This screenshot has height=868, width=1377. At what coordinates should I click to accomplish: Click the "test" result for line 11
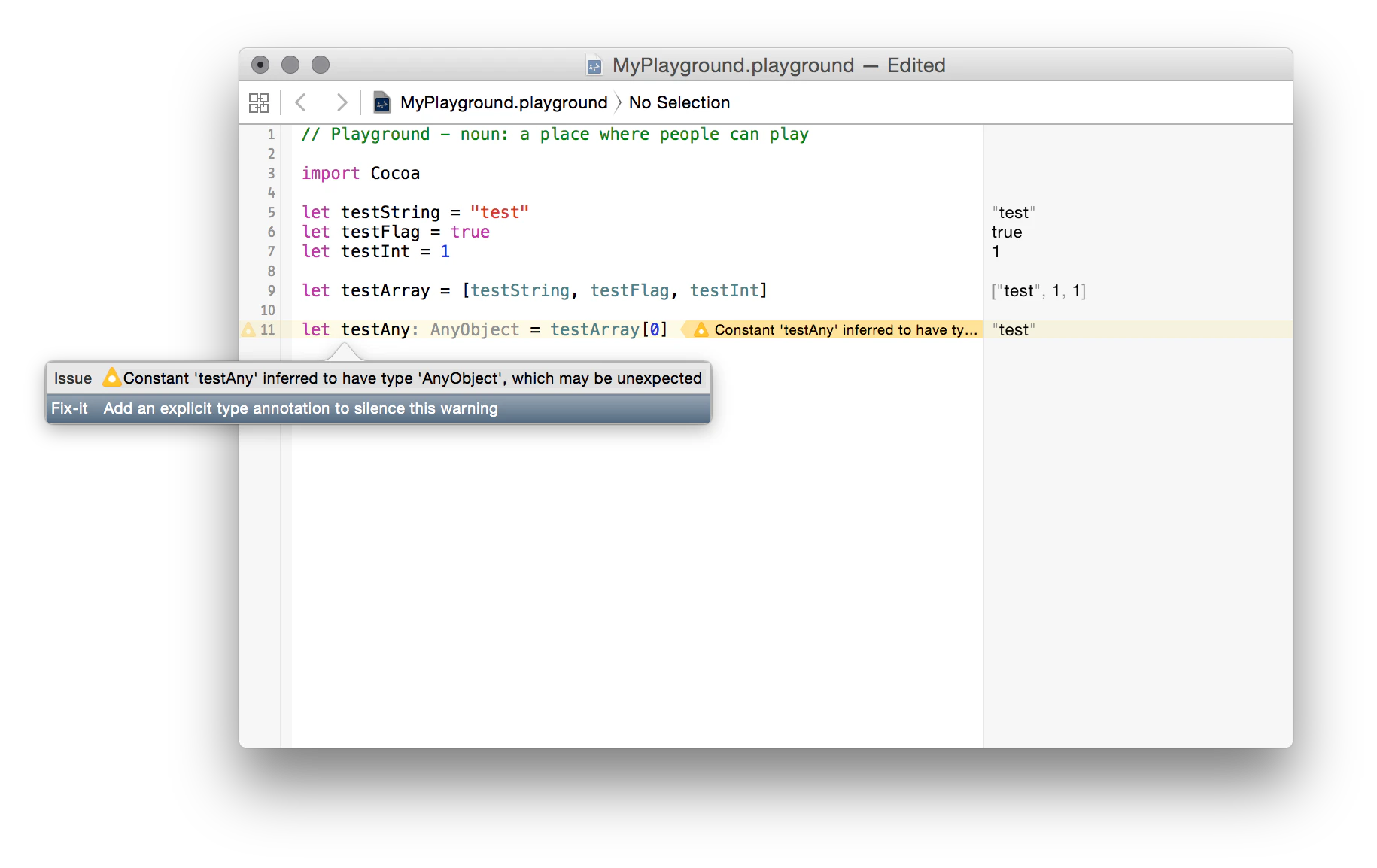click(1014, 330)
